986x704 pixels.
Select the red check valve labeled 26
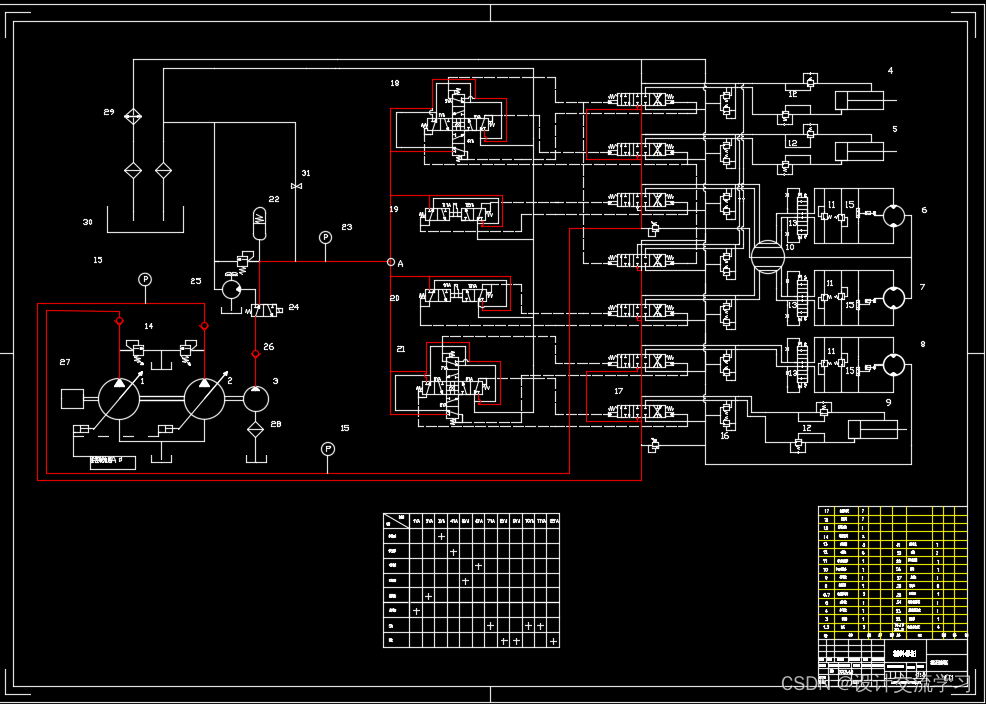click(x=255, y=354)
